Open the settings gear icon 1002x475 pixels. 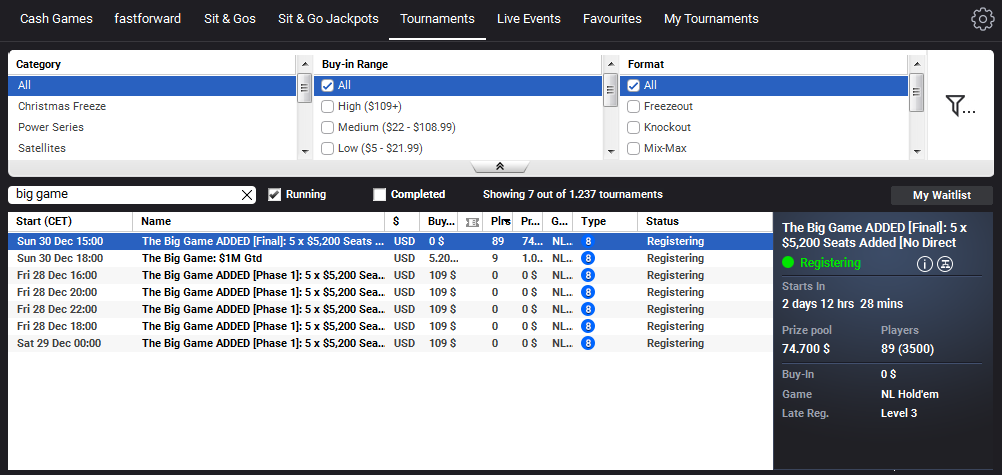(x=981, y=19)
